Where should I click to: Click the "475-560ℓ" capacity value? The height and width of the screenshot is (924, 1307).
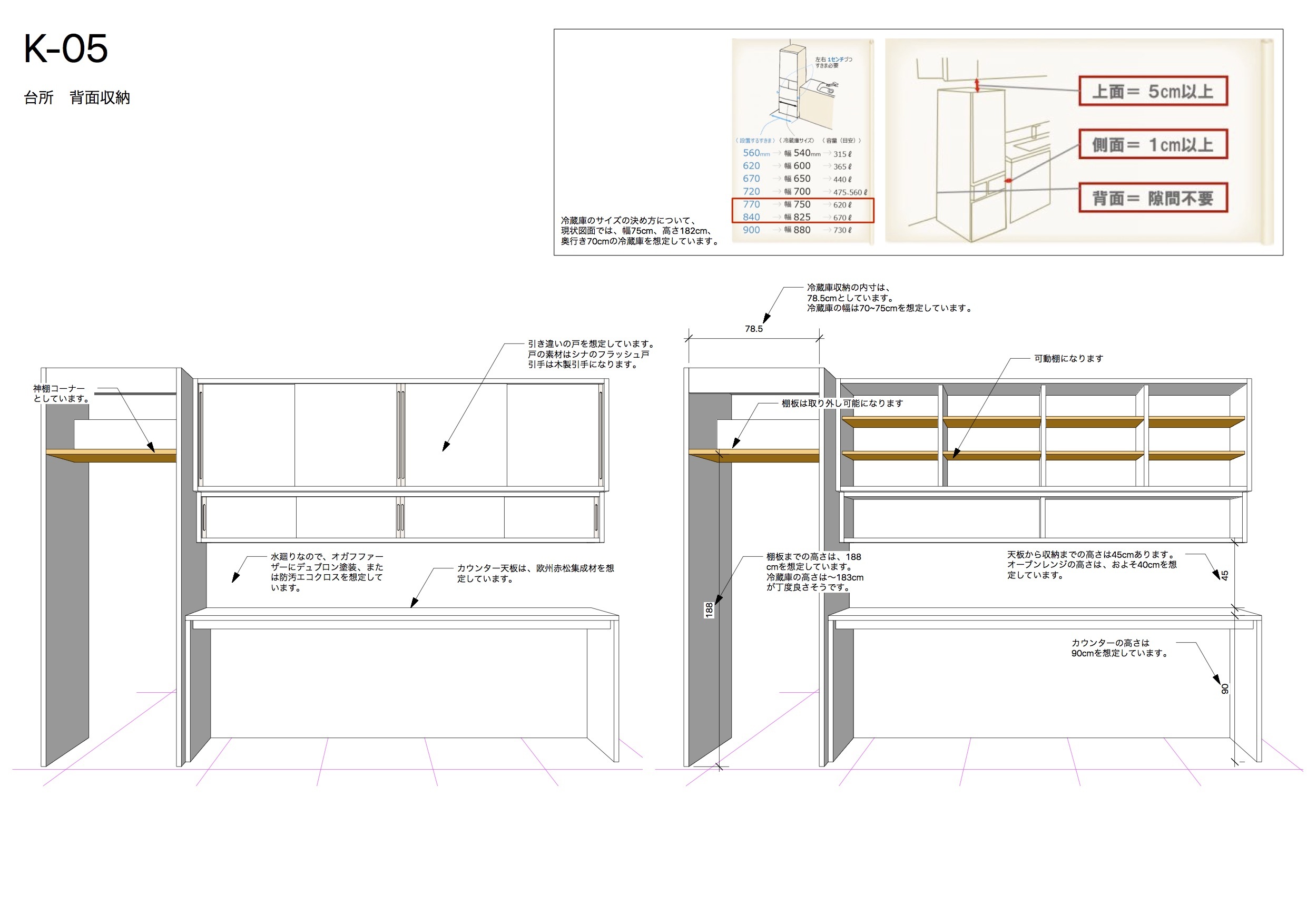tap(850, 192)
